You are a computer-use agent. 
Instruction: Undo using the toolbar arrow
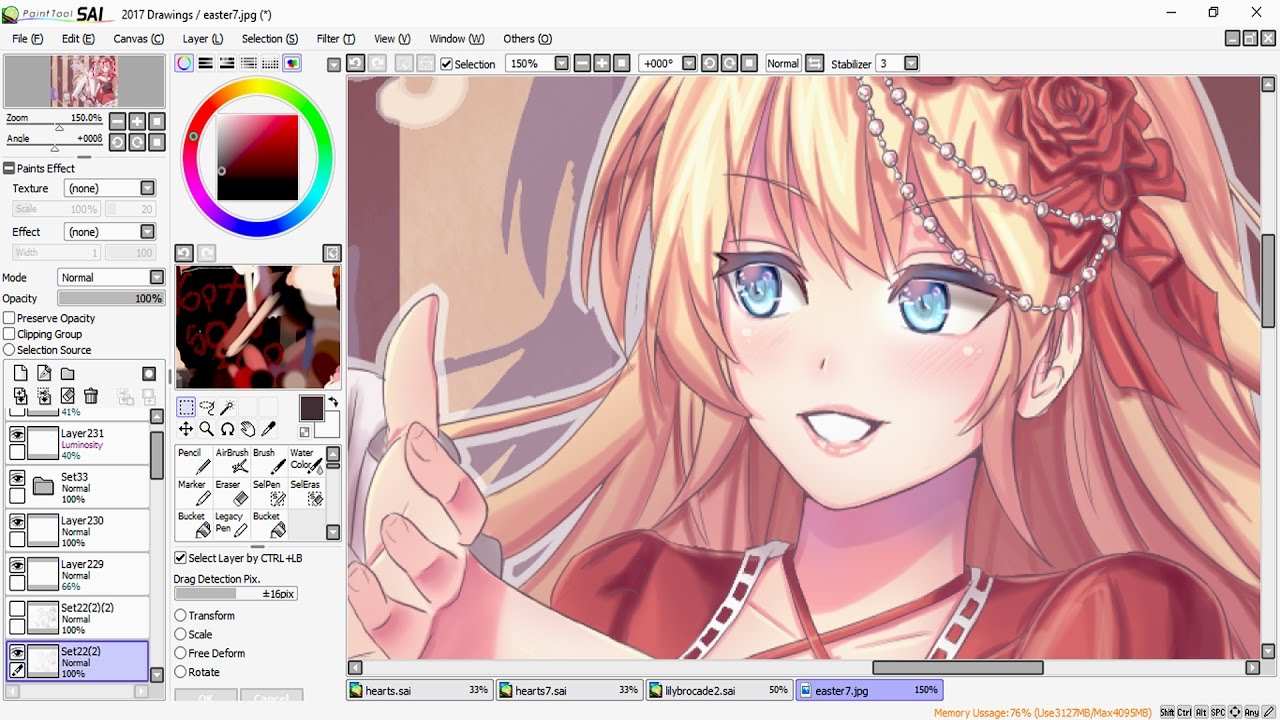point(355,63)
